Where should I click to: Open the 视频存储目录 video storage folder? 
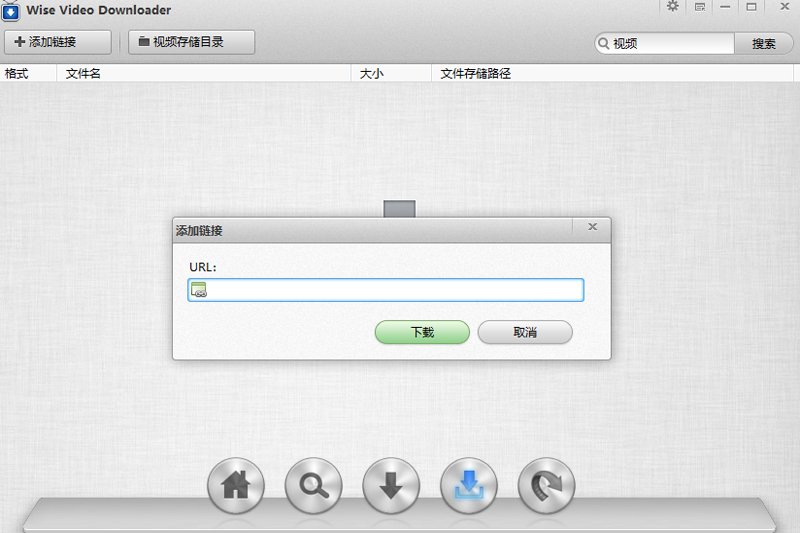point(191,42)
